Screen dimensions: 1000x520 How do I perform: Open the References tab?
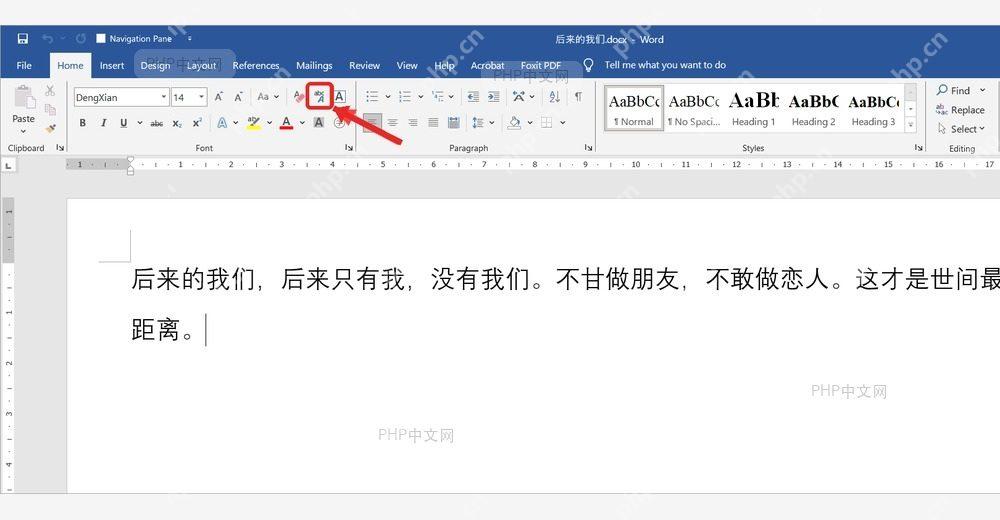click(256, 65)
